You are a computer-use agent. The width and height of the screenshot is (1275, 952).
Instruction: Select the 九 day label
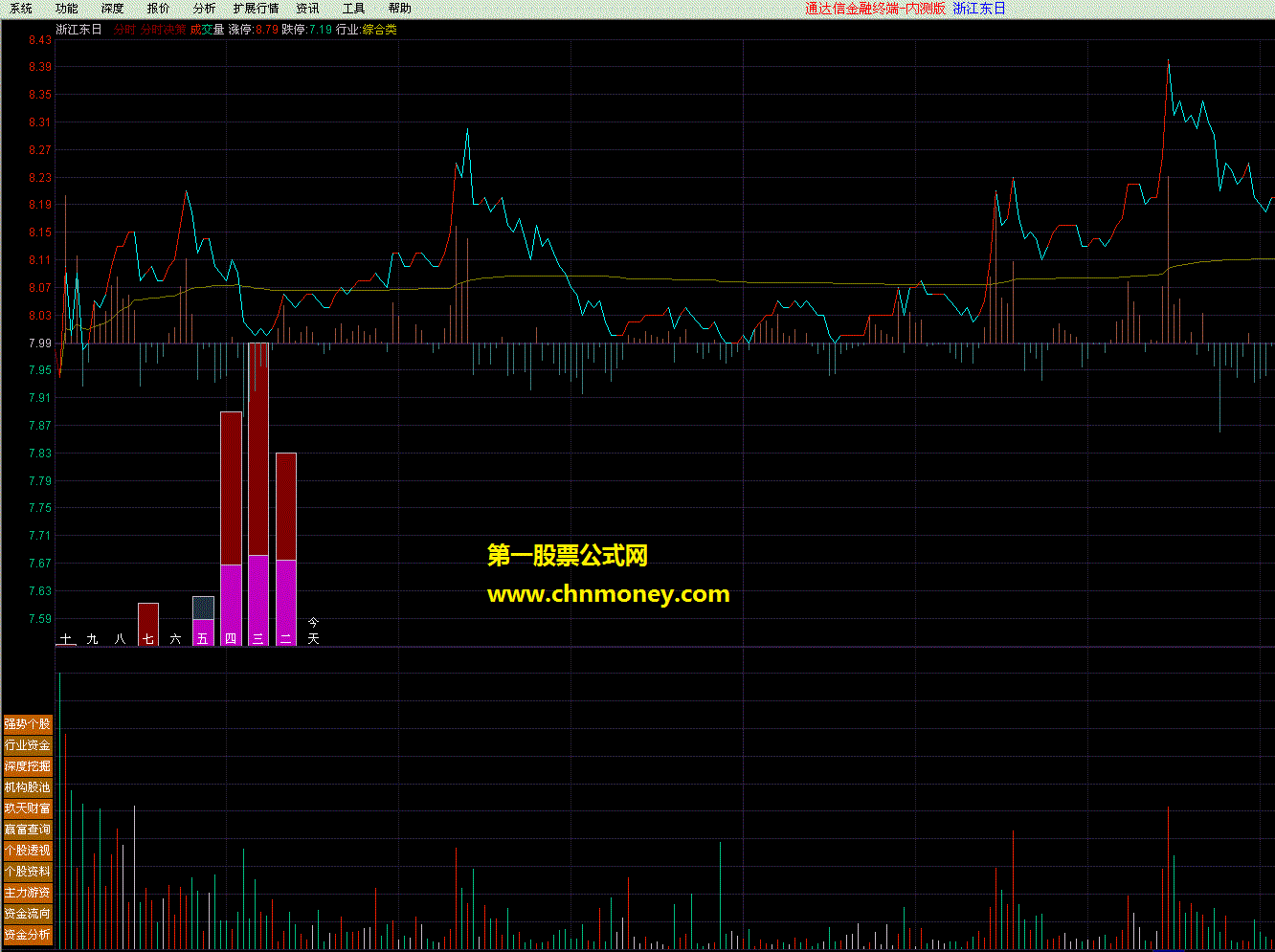tap(93, 638)
